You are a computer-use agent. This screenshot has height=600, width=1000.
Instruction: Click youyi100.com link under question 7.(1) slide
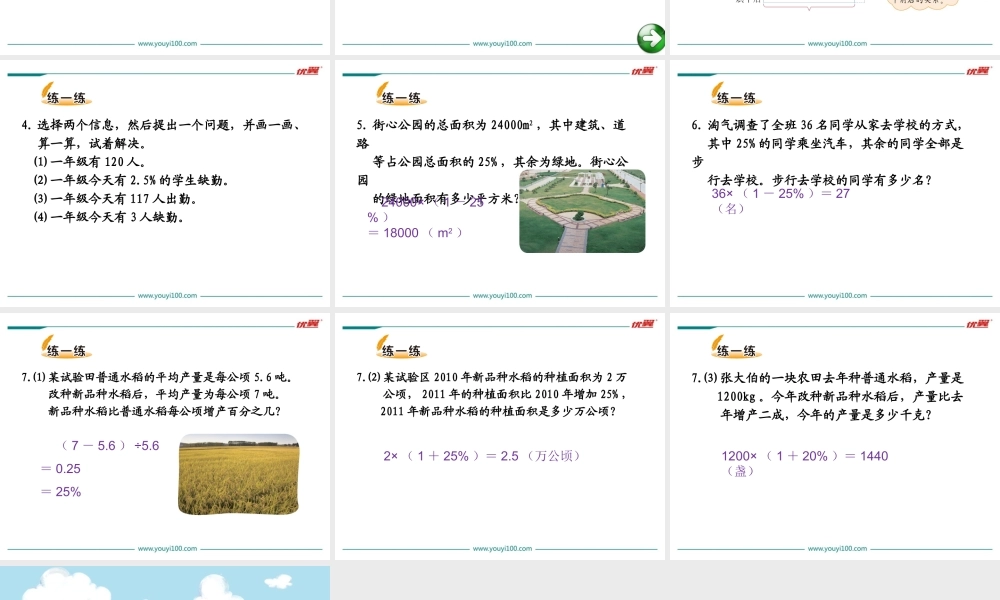click(x=167, y=549)
